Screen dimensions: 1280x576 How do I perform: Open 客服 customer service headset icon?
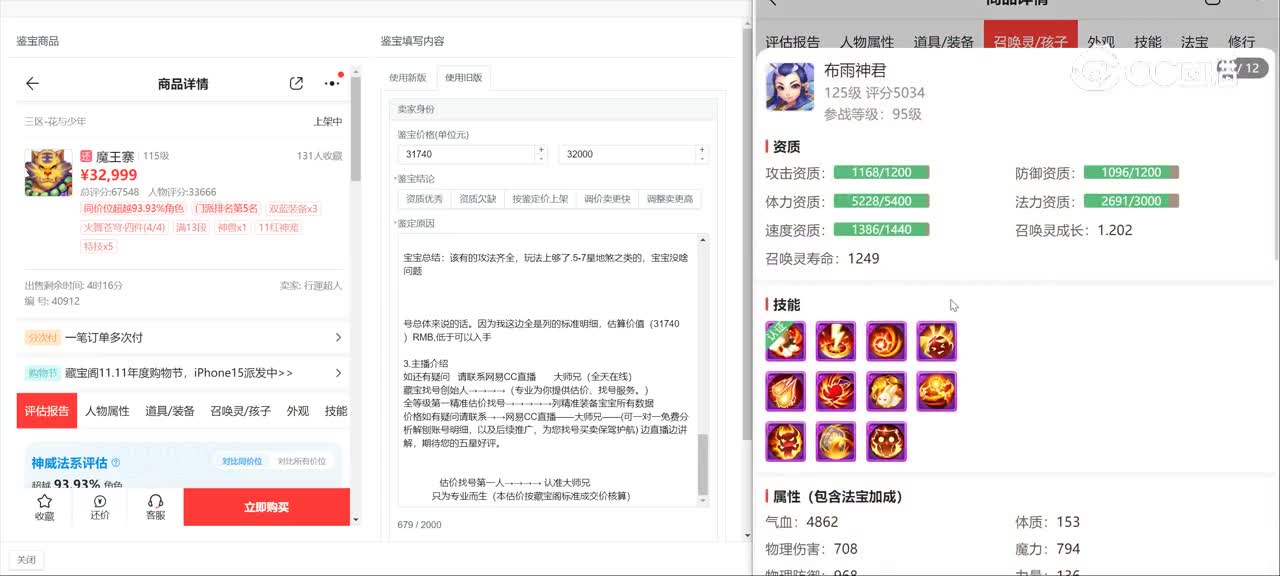[155, 507]
